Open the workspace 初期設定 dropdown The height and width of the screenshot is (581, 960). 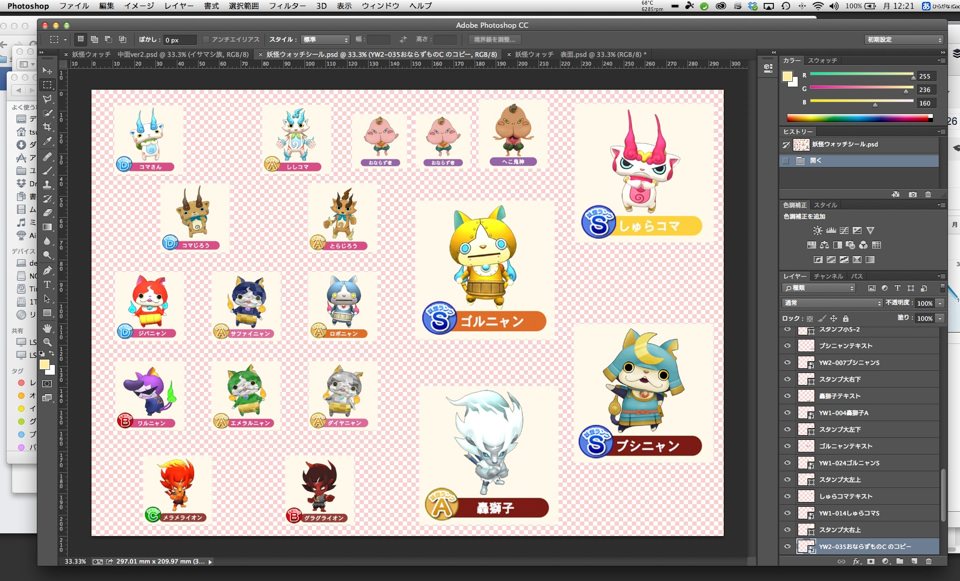click(904, 39)
